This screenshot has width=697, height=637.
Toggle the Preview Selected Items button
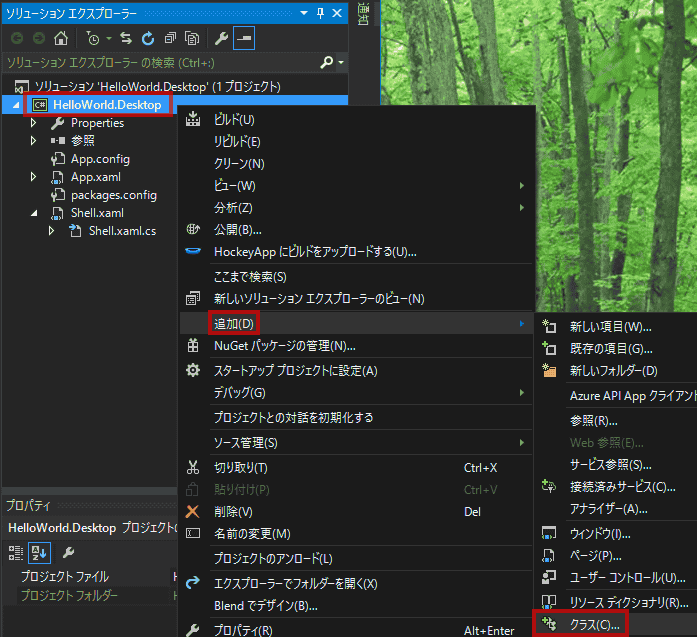244,39
